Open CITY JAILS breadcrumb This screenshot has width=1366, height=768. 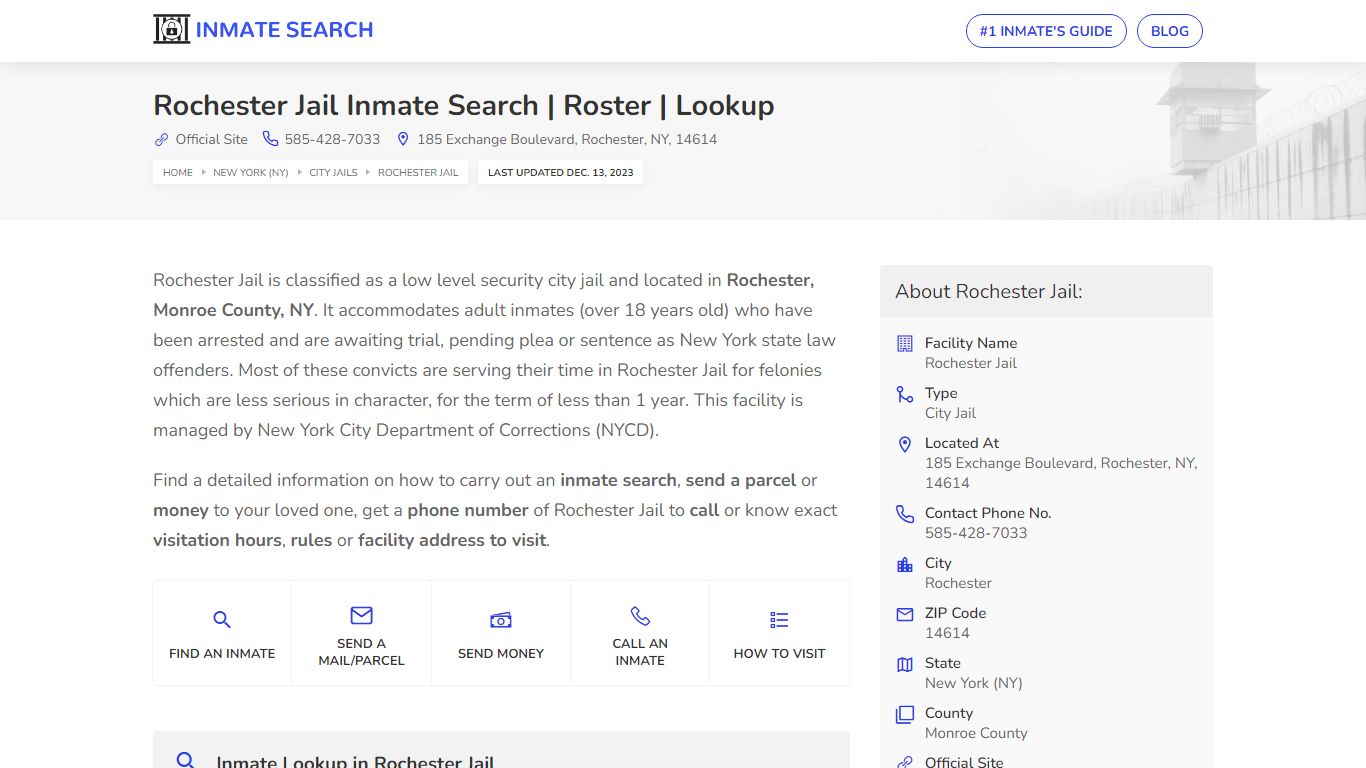(x=333, y=172)
